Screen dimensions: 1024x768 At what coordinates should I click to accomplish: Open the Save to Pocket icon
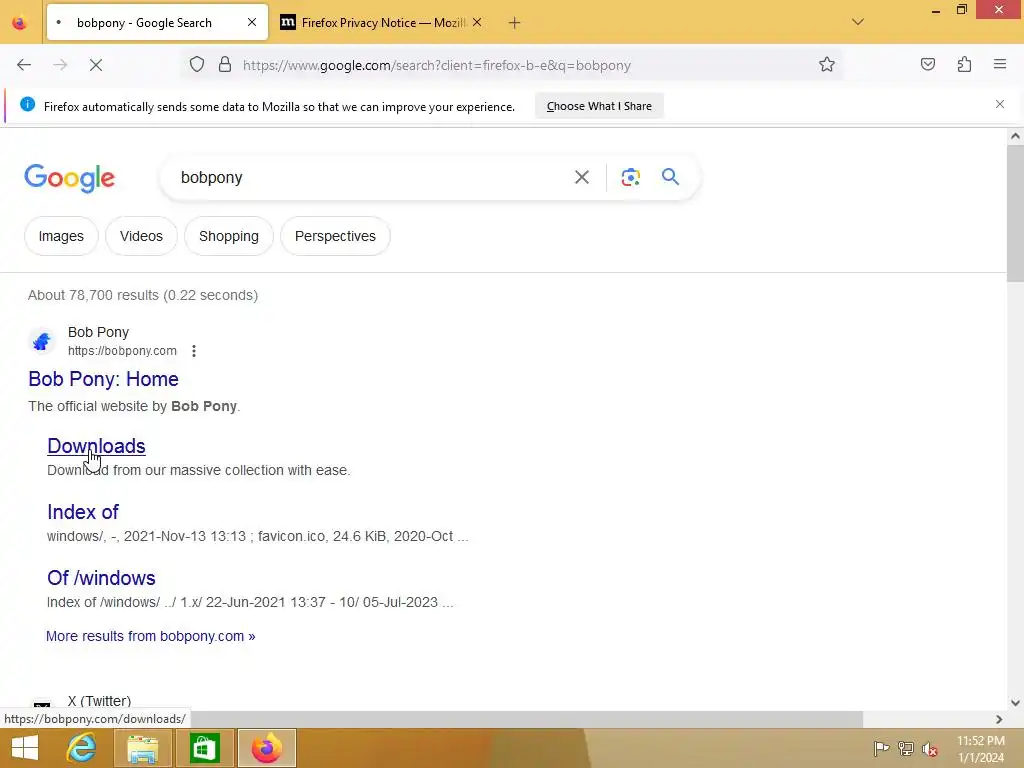pyautogui.click(x=927, y=64)
